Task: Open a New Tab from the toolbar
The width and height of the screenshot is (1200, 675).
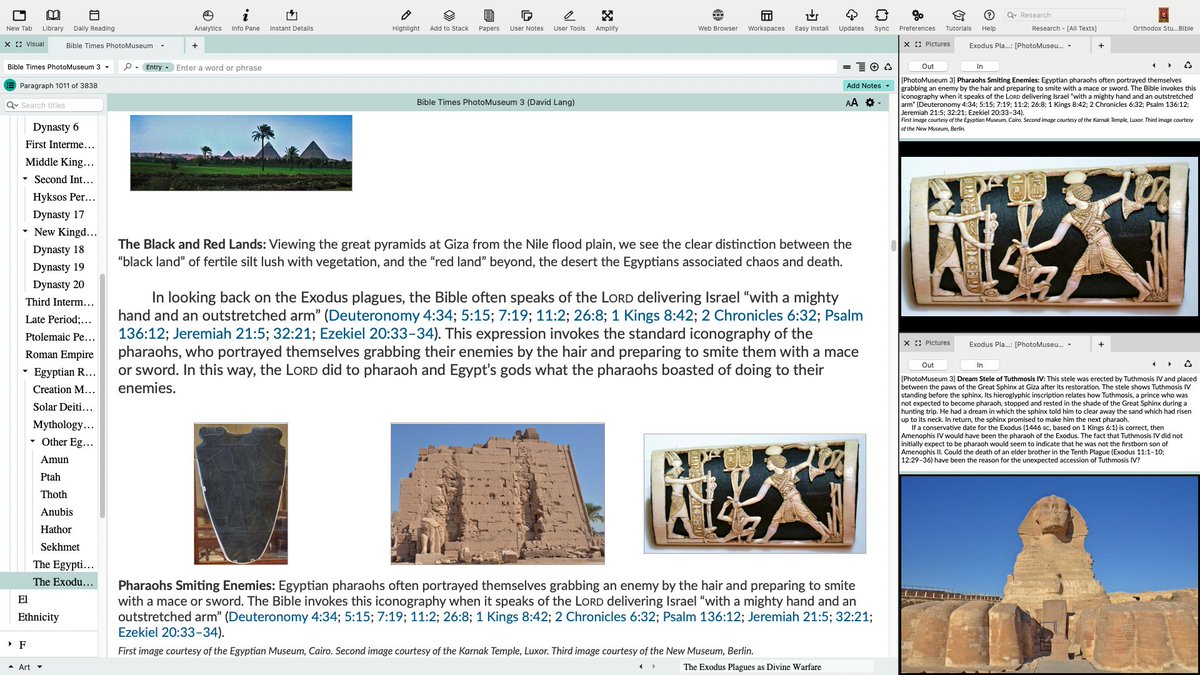Action: click(x=19, y=19)
